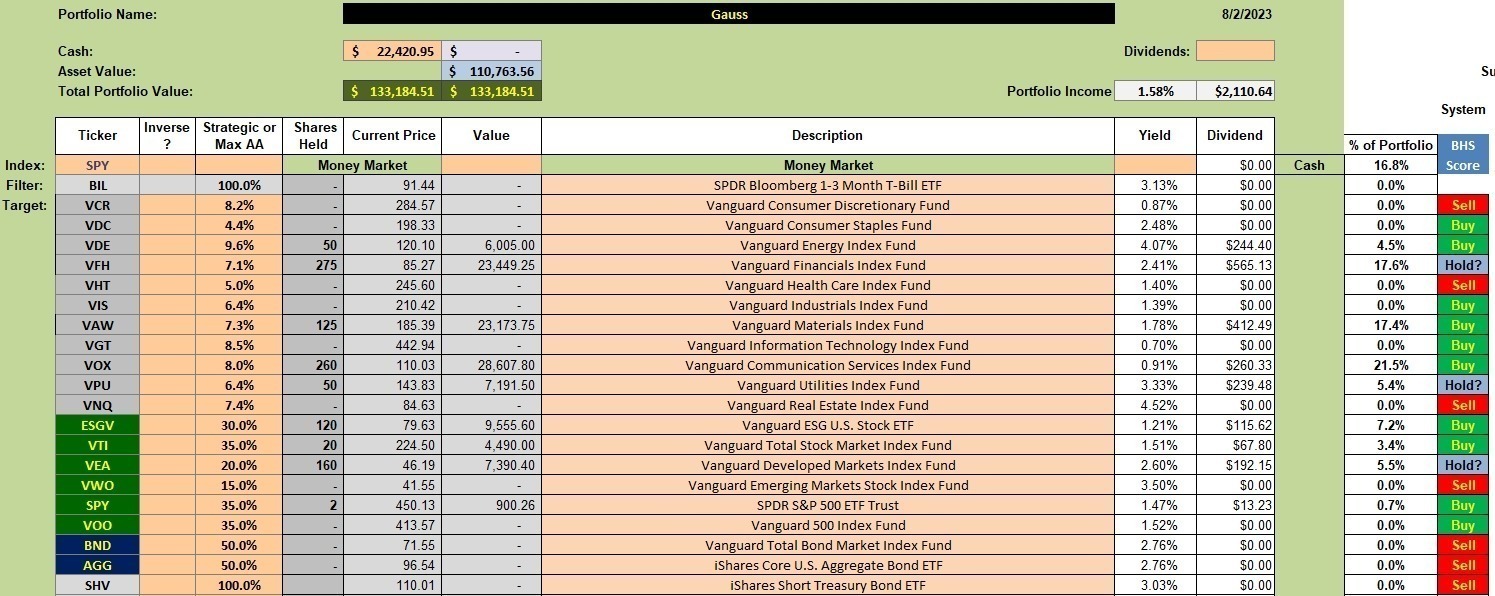Select the portfolio name cell Gauss
Screen dimensions: 1495x596
(728, 14)
